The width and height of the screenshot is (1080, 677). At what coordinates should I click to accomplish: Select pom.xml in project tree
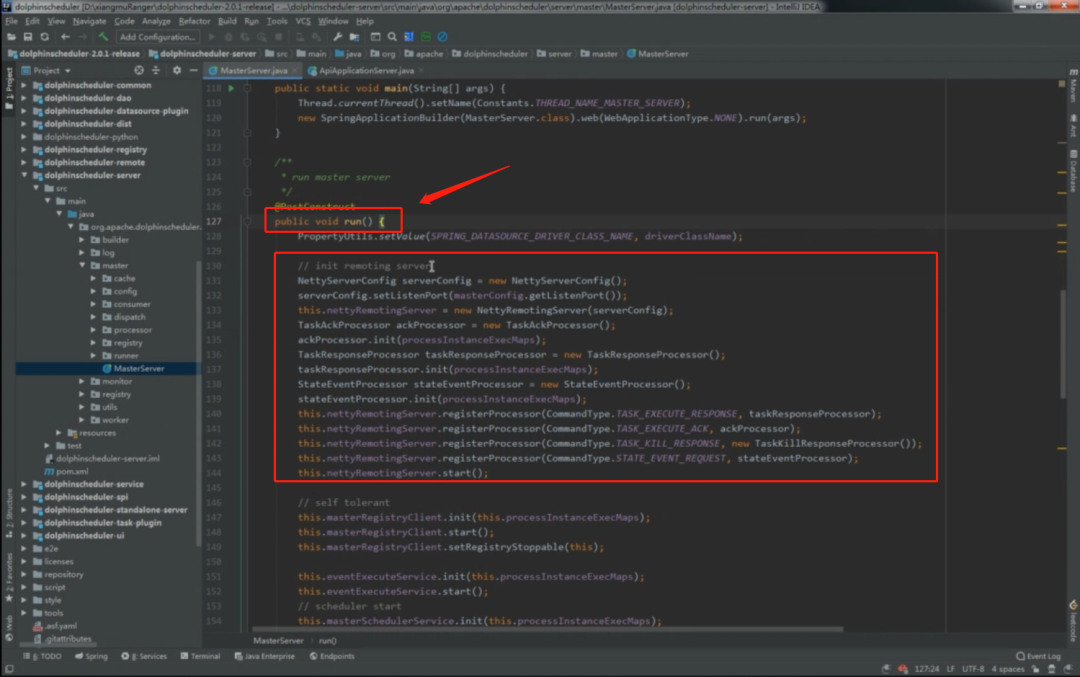coord(67,471)
